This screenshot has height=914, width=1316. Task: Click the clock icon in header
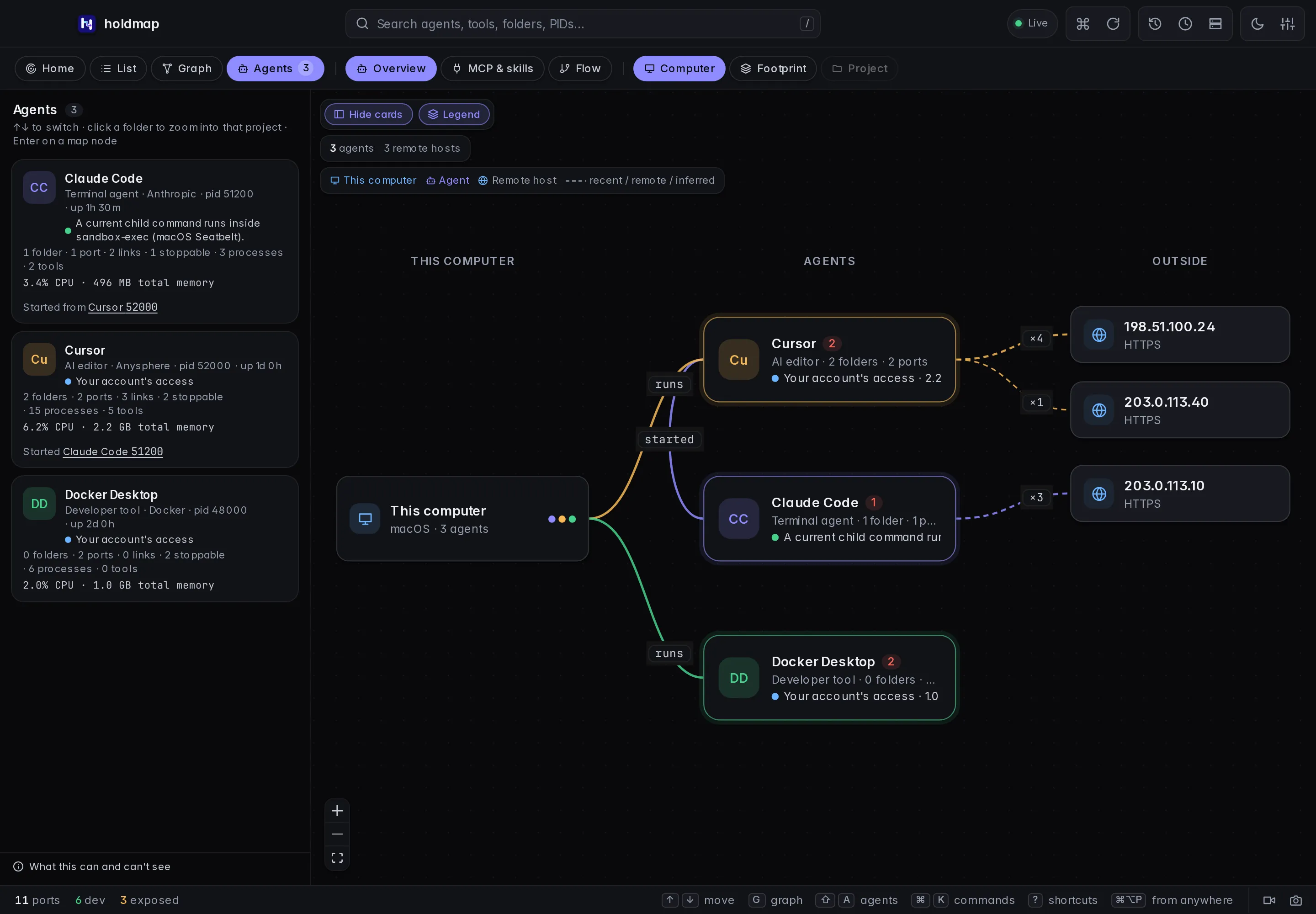pos(1185,23)
